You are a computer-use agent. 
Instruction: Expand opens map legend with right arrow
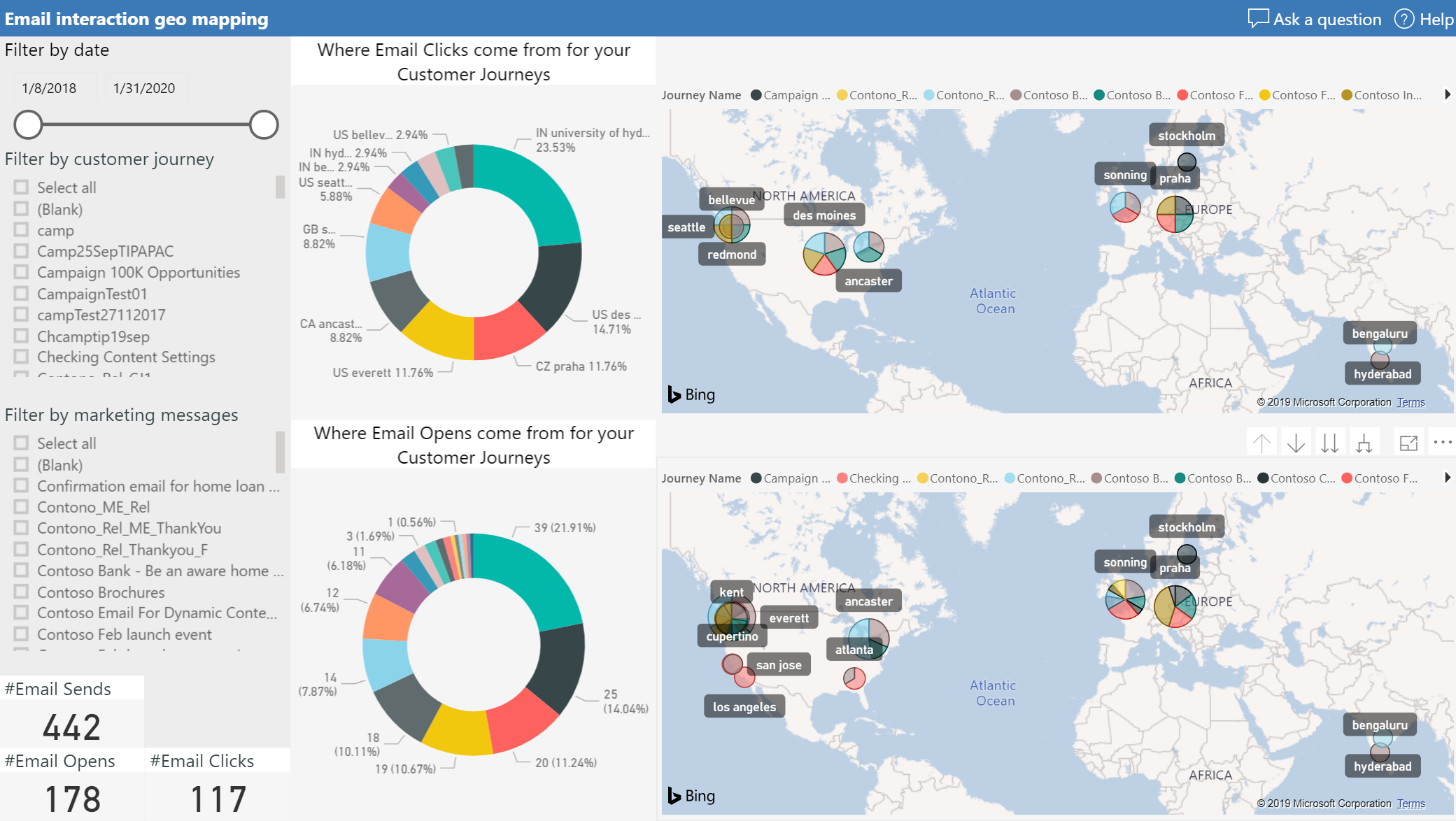[1448, 478]
